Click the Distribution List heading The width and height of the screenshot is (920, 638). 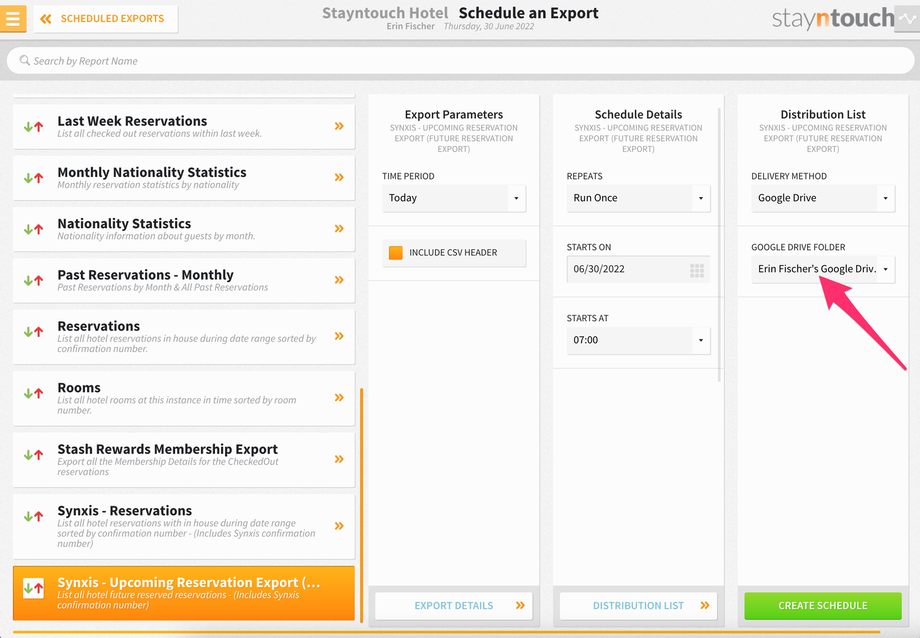823,114
